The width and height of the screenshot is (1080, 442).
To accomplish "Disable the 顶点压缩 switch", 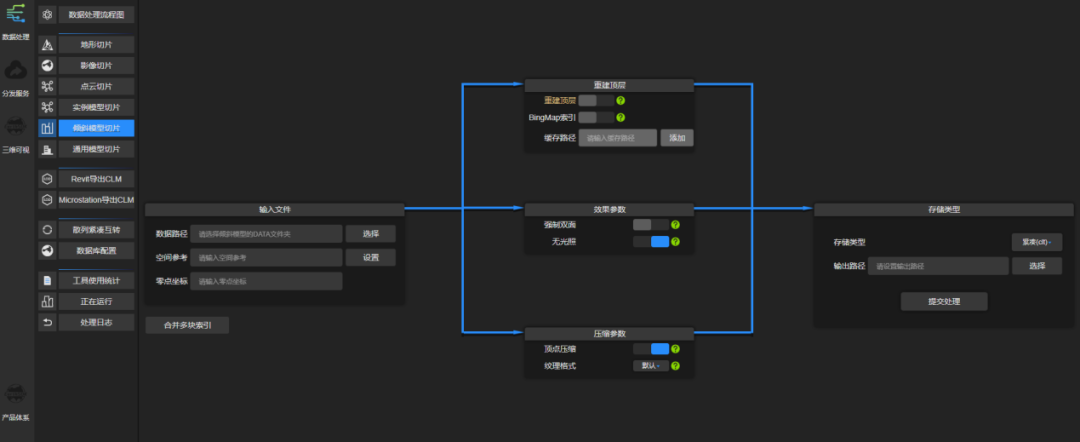I will point(651,349).
